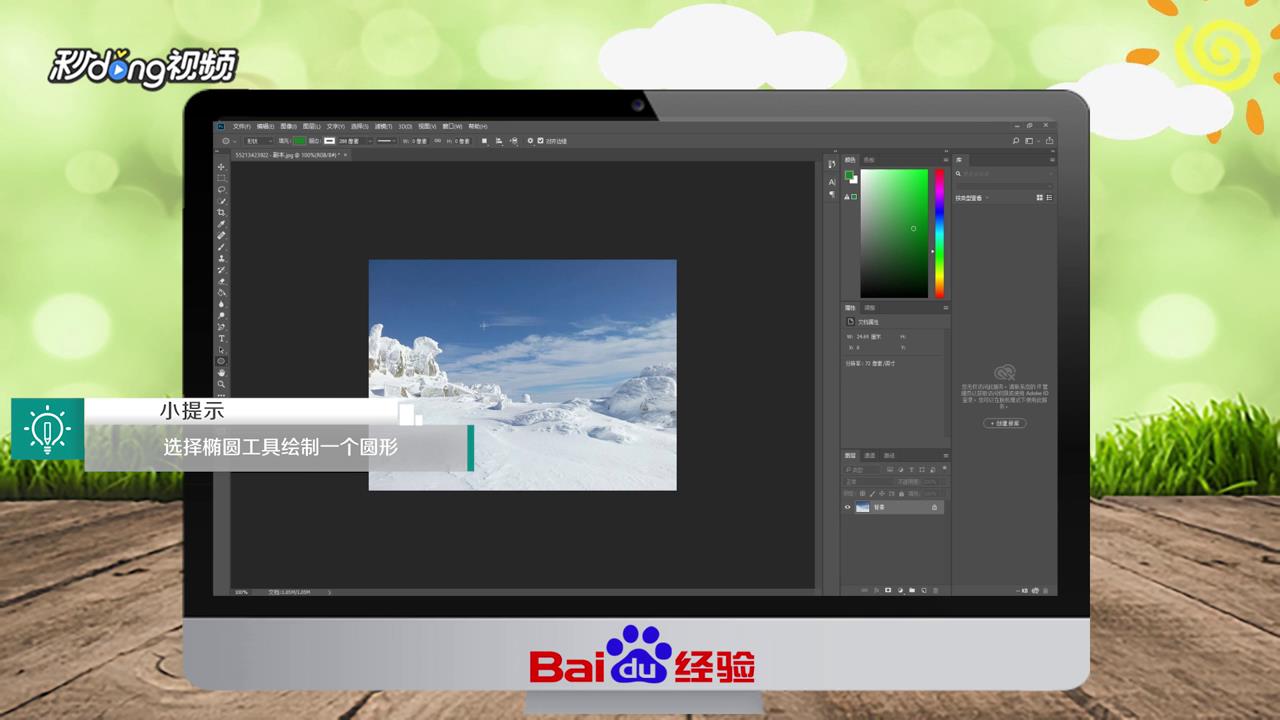Select the Healing Brush tool
This screenshot has width=1280, height=720.
(221, 235)
